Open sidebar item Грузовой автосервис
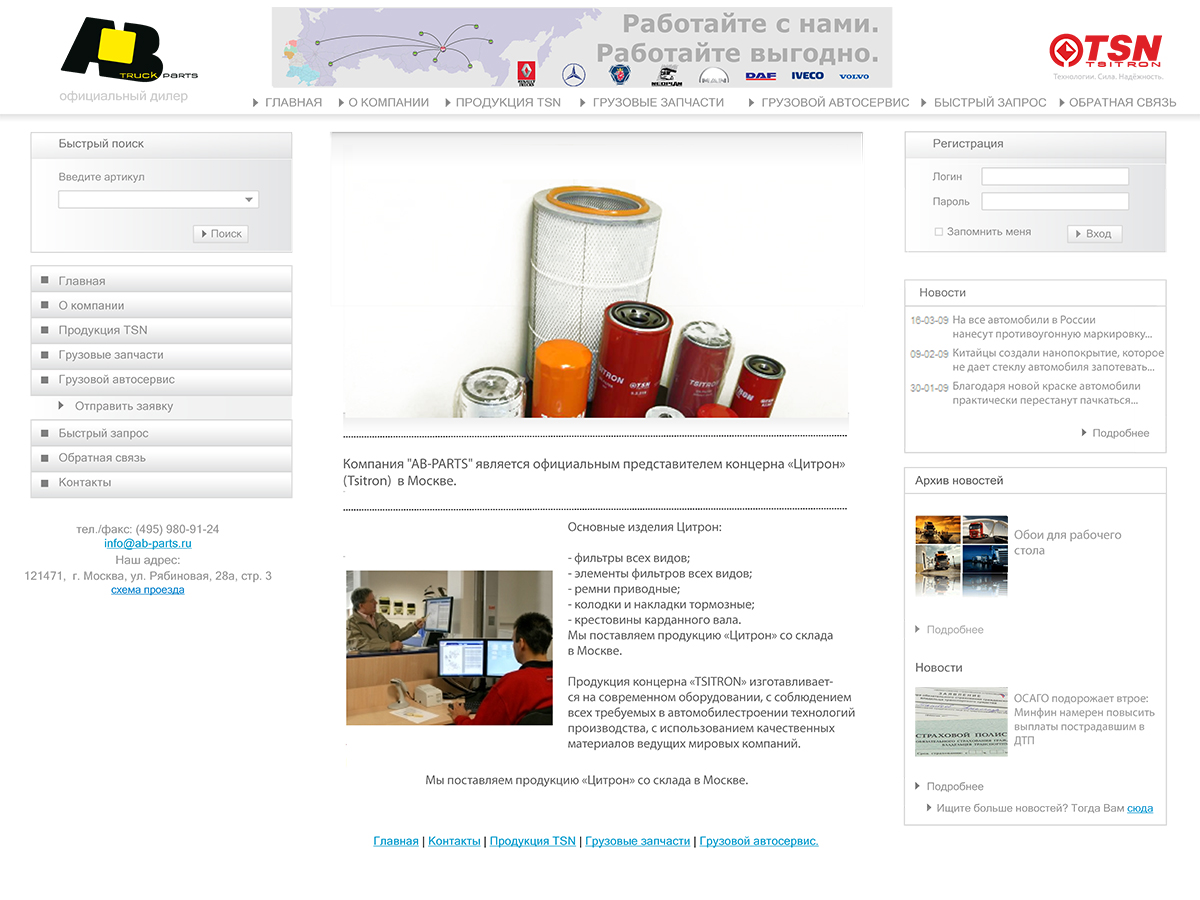Screen dimensions: 1200x900 click(x=161, y=380)
